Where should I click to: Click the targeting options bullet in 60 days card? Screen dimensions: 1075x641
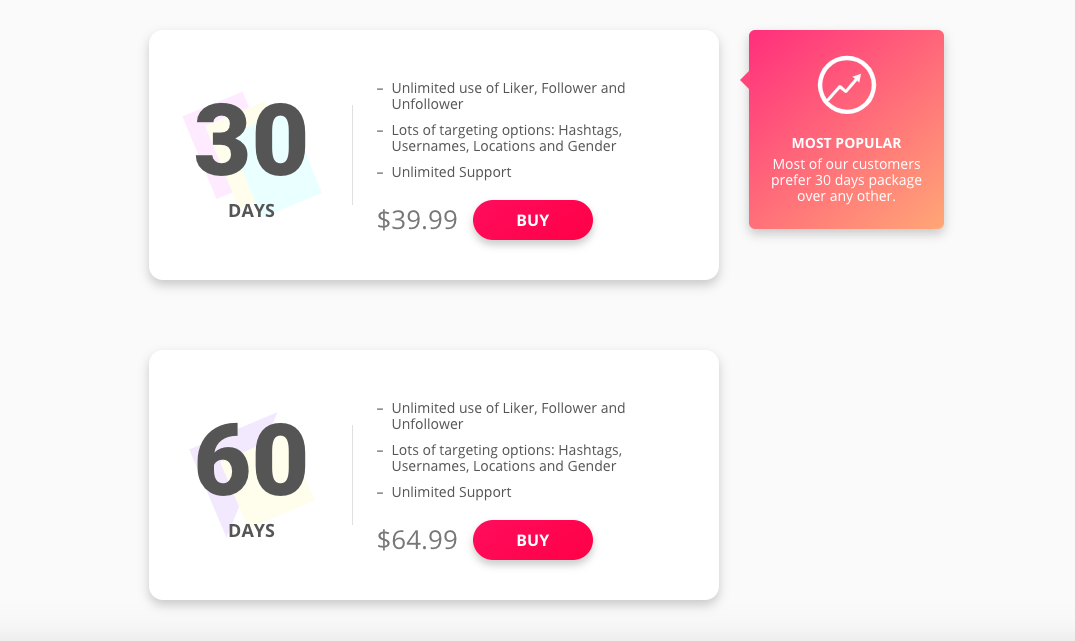505,457
